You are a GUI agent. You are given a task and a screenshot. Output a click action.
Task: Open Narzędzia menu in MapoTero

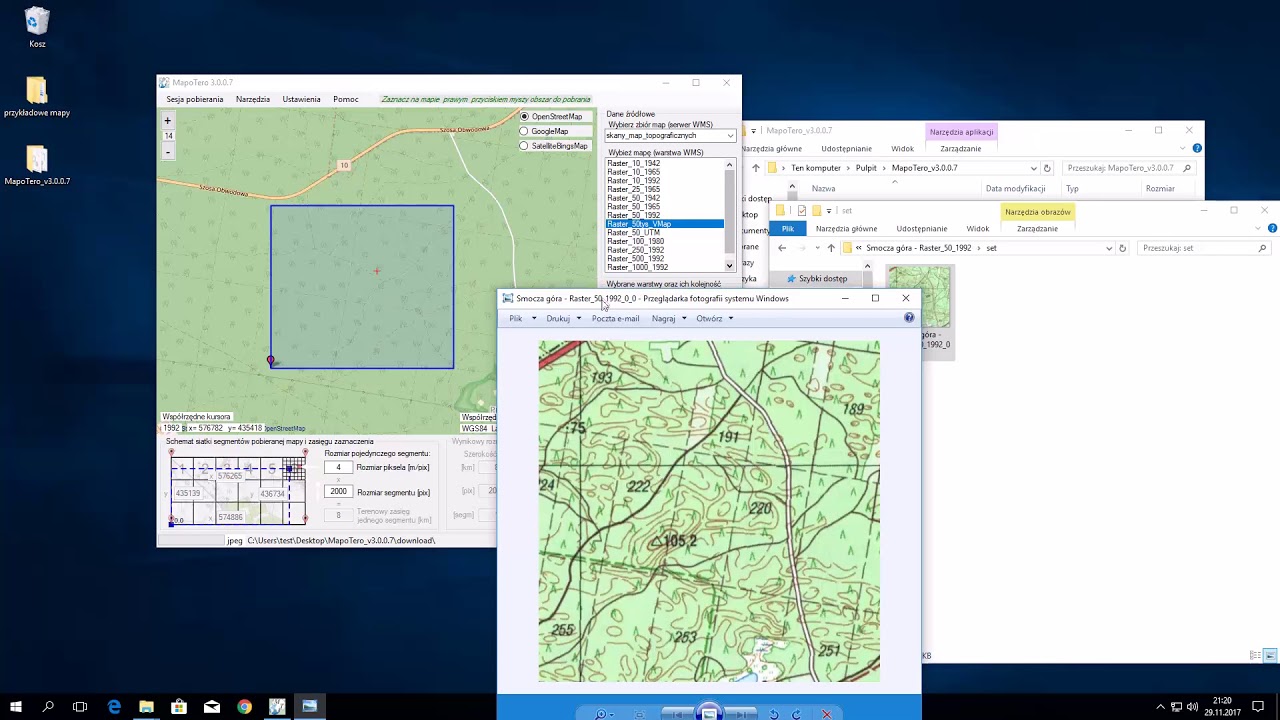[253, 99]
